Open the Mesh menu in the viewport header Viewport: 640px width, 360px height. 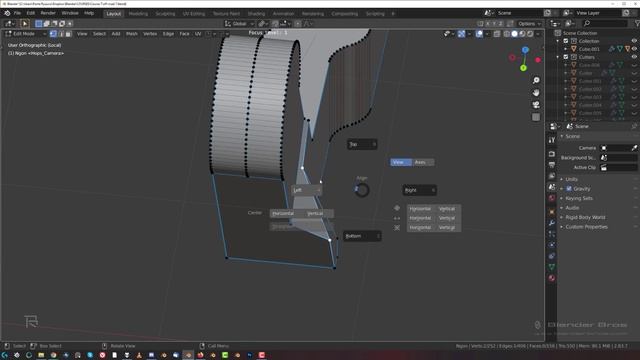tap(131, 34)
